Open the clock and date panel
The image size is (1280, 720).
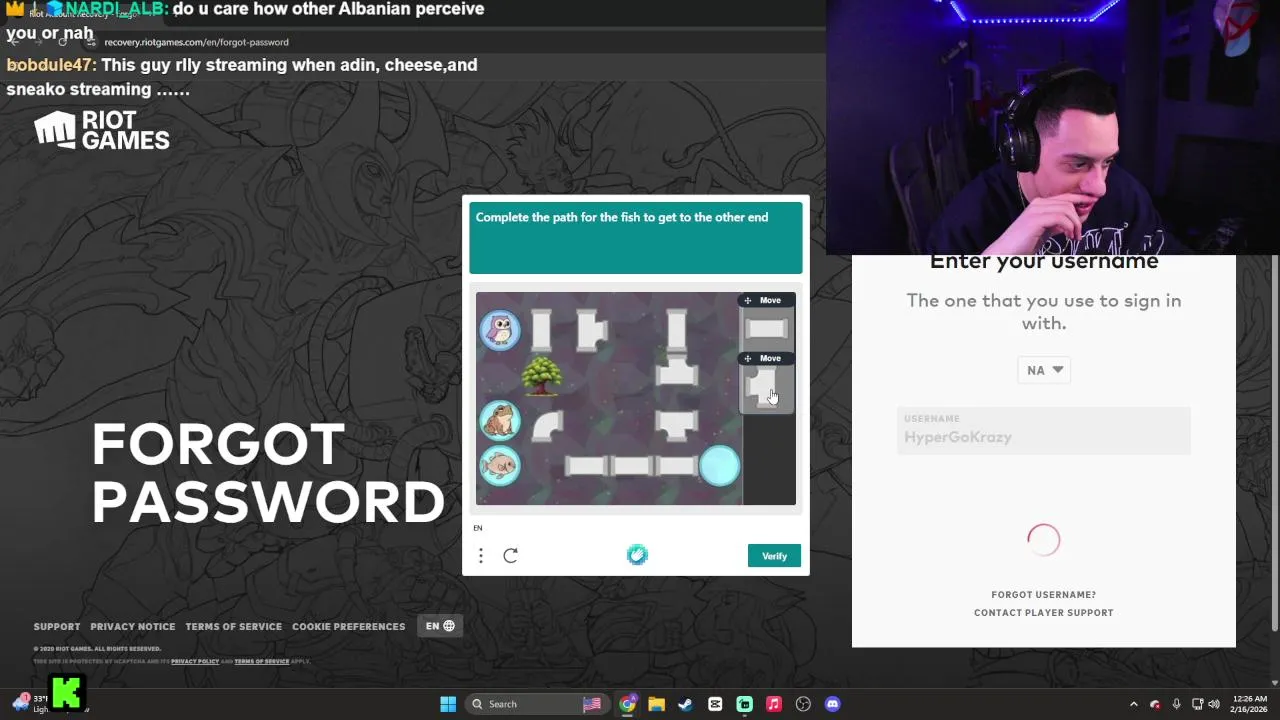[x=1249, y=704]
